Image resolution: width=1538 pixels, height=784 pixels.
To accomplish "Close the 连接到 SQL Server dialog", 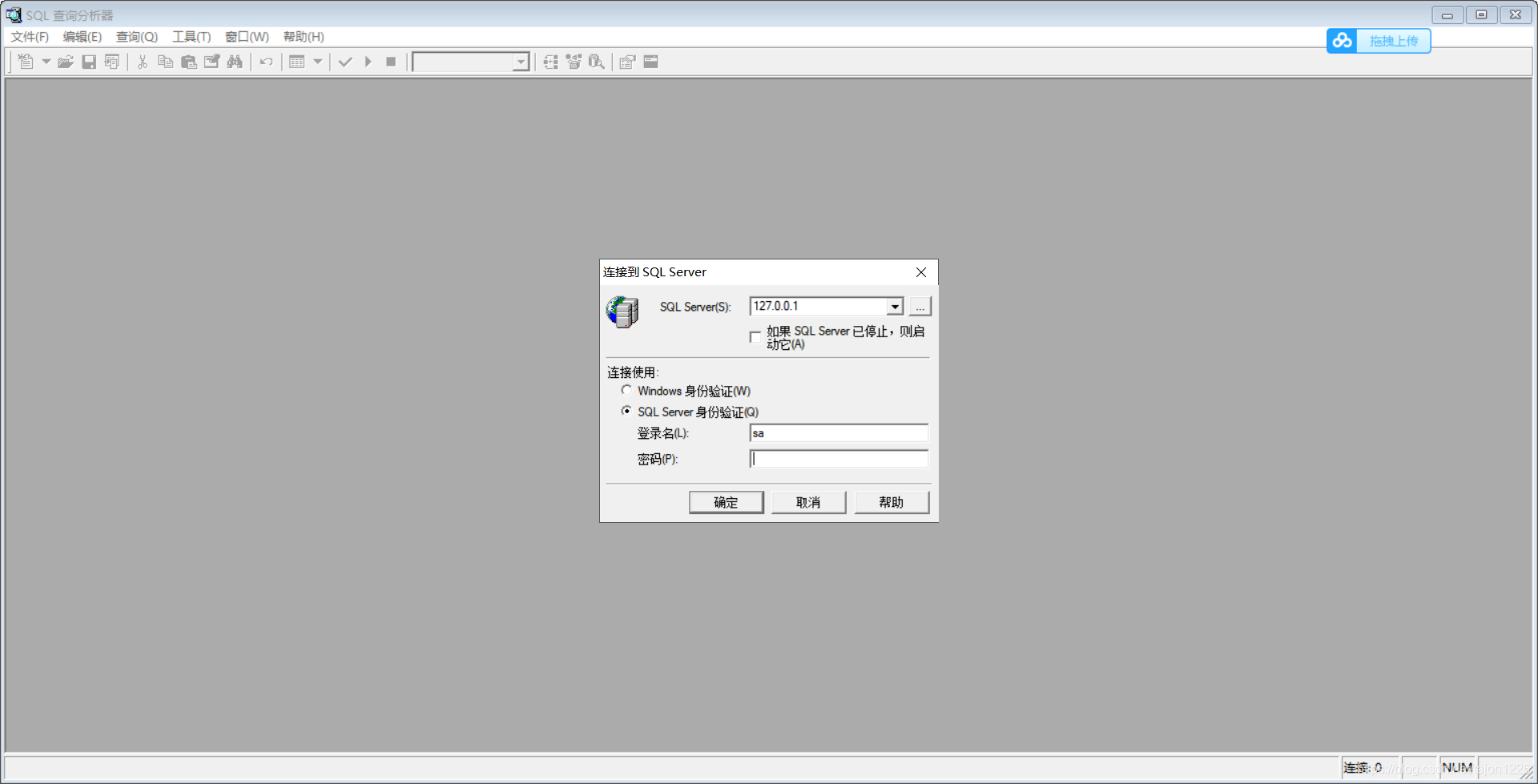I will coord(921,272).
